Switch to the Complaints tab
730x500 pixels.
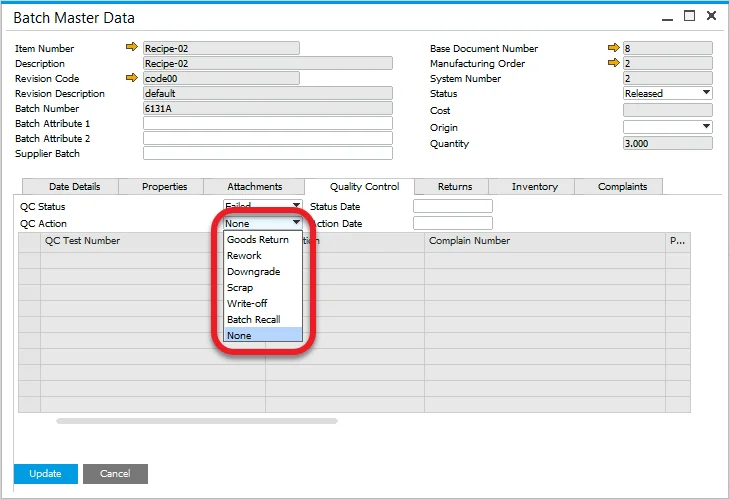(622, 187)
